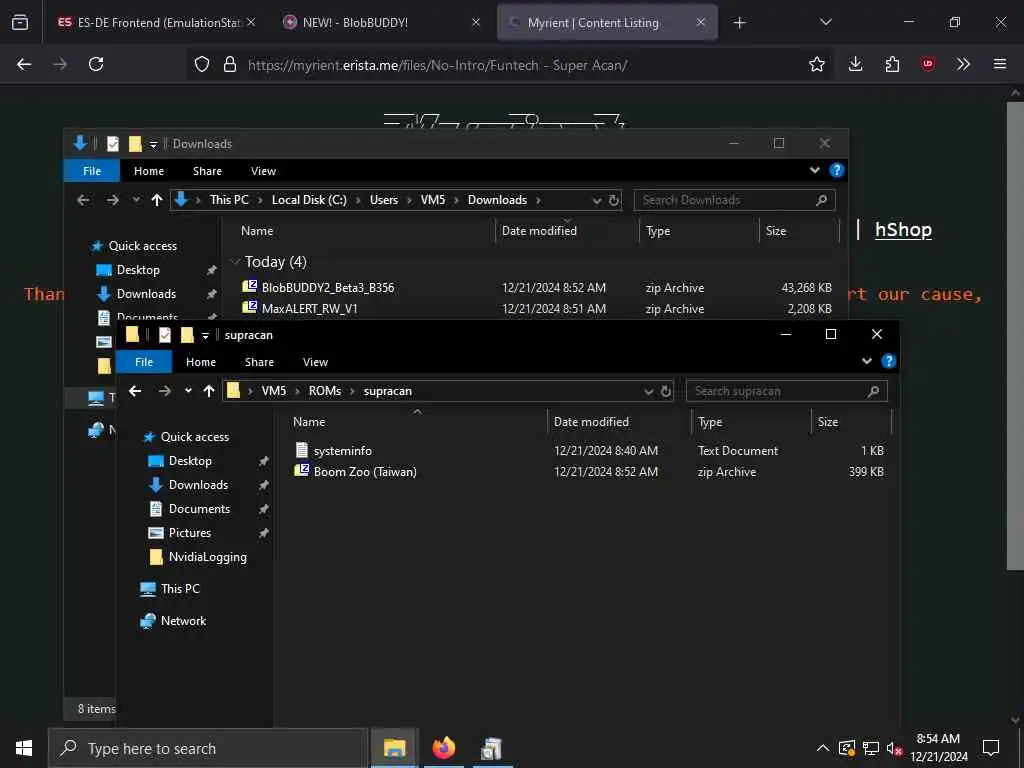
Task: Open View tab in supracan window
Action: click(x=315, y=362)
